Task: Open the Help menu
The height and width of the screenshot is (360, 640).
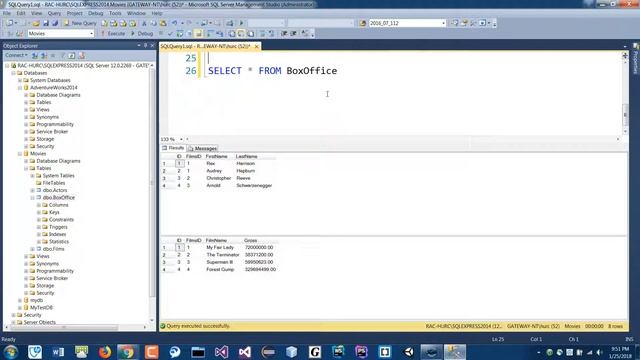Action: (157, 13)
